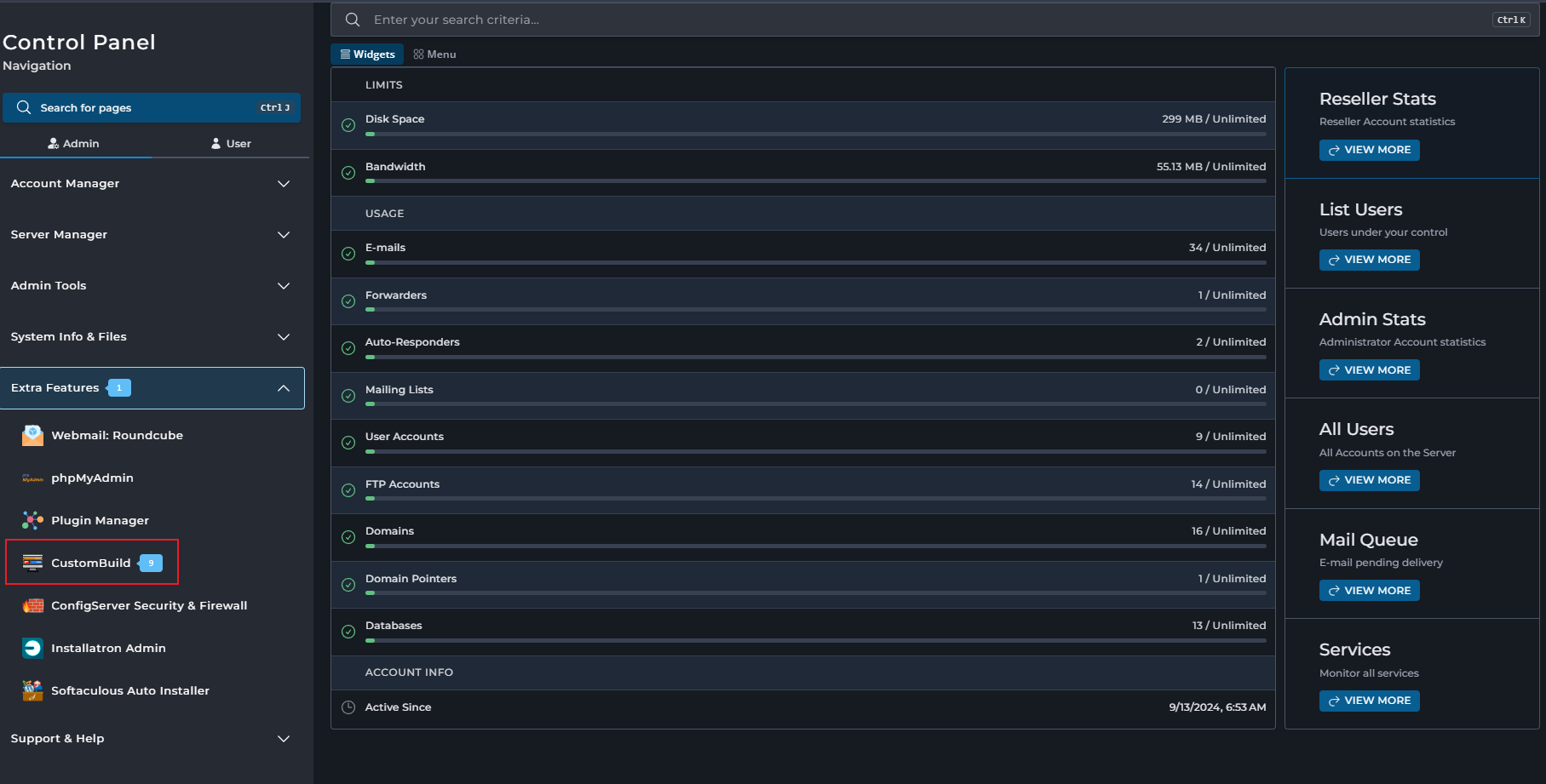Click the 299 MB / Unlimited value
Screen dimensions: 1546x784
click(1214, 119)
